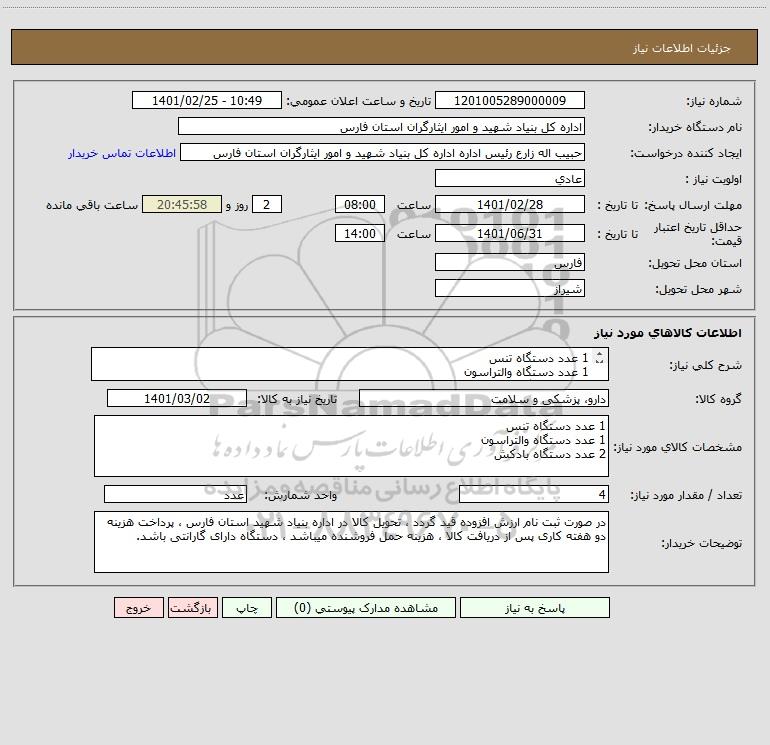
Task: Click the countdown timer 20:45:58
Action: coord(182,204)
